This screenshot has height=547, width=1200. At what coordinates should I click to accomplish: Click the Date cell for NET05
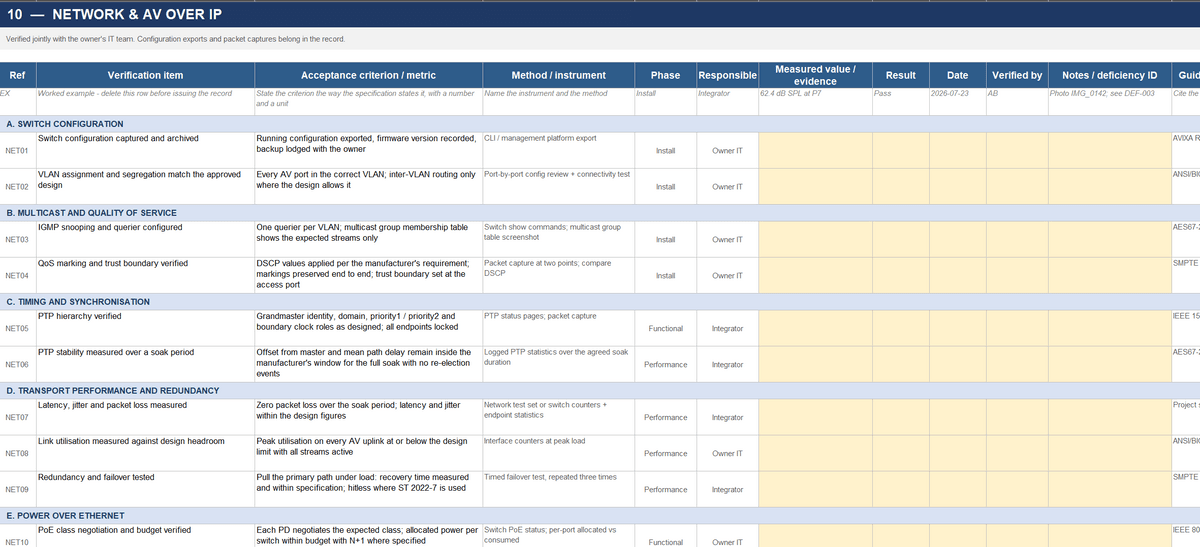pyautogui.click(x=957, y=328)
